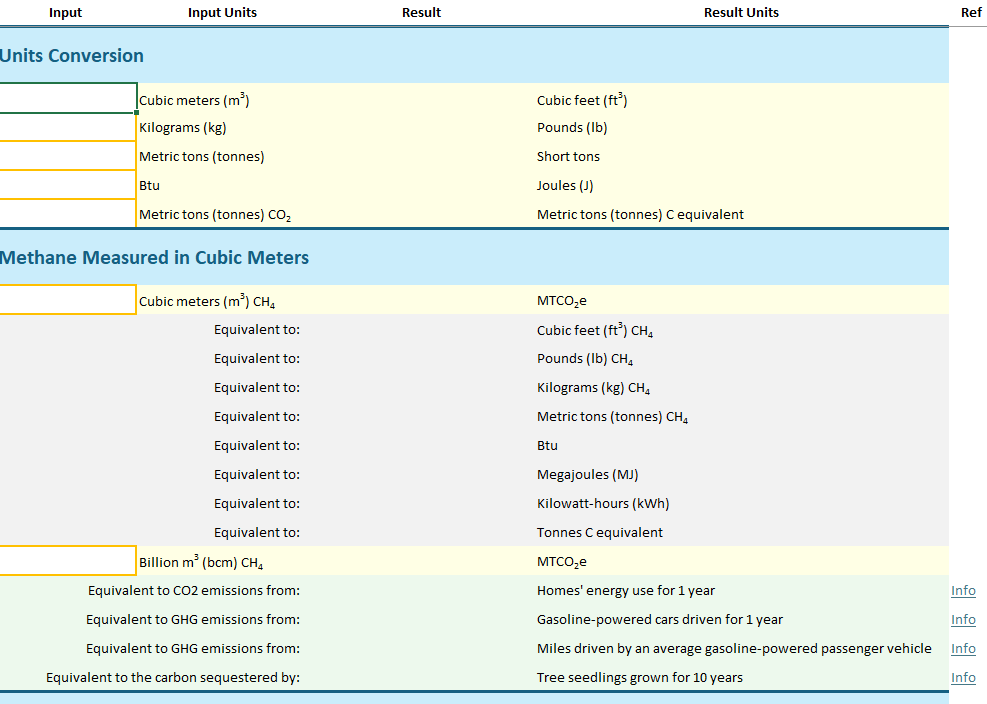Click the Metric tons CO2 input field
This screenshot has width=987, height=704.
(x=67, y=214)
